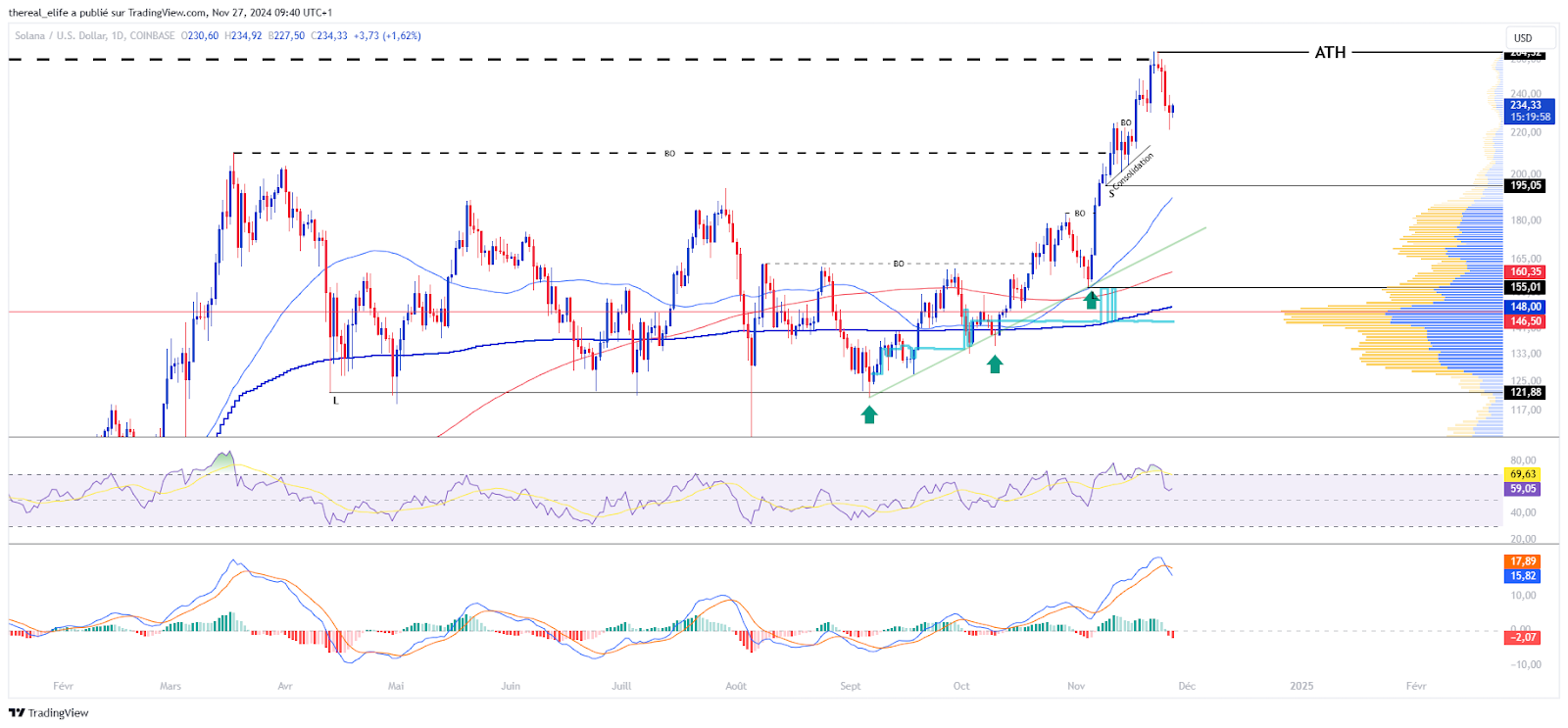Select the 121,88 low level label
Viewport: 1568px width, 728px height.
point(1525,392)
